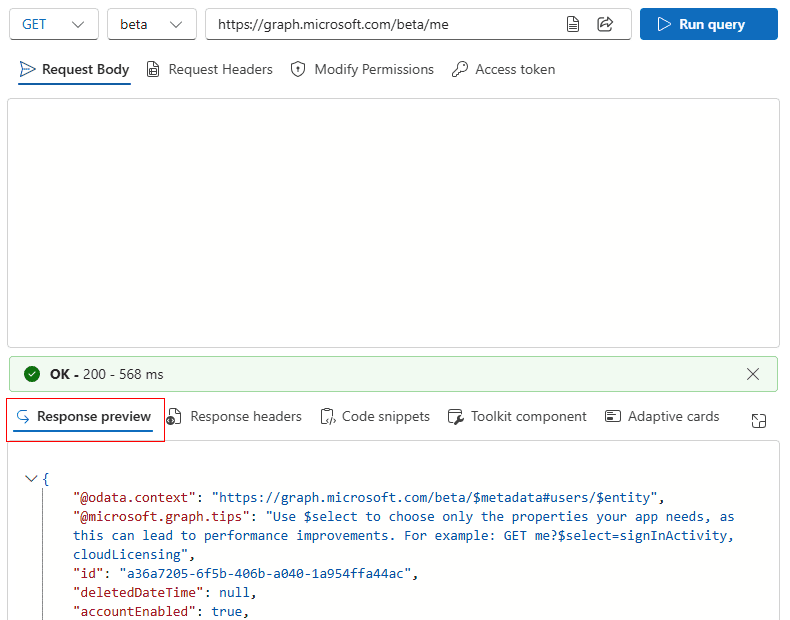Image resolution: width=790 pixels, height=620 pixels.
Task: Click the Modify Permissions shield icon
Action: (297, 70)
